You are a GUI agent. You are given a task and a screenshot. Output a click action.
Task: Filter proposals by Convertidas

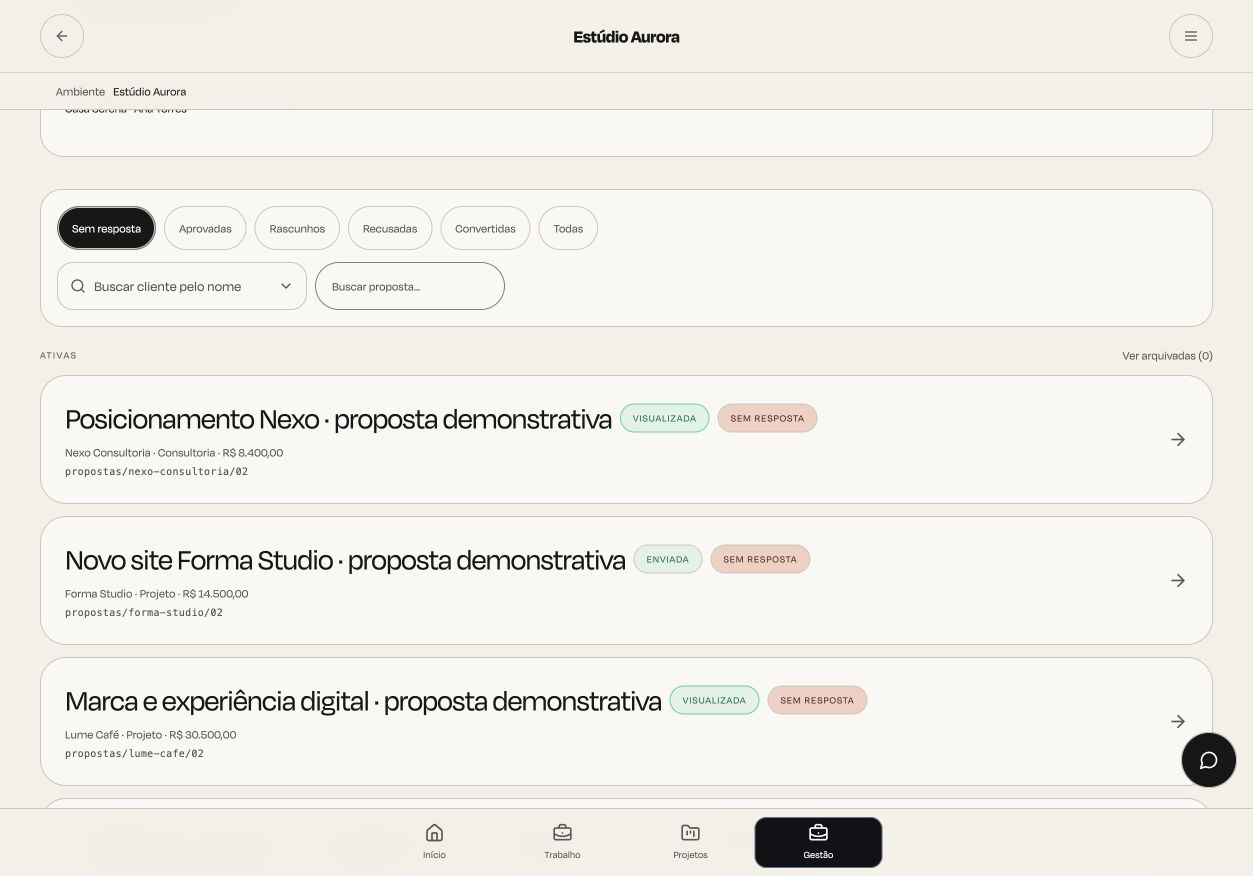click(x=485, y=228)
